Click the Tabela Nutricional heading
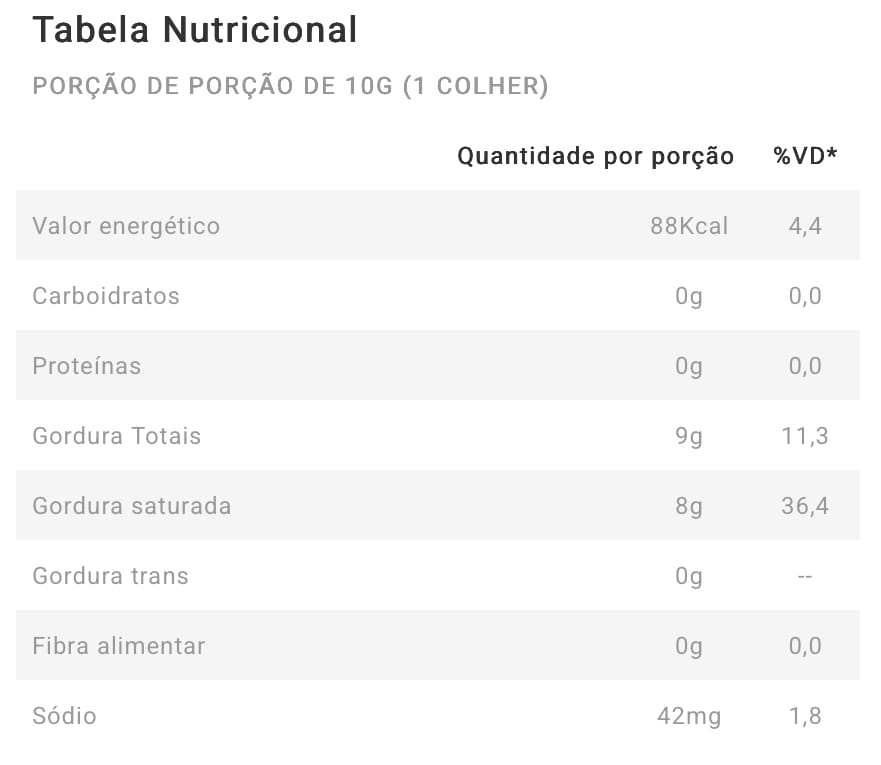 pos(194,30)
